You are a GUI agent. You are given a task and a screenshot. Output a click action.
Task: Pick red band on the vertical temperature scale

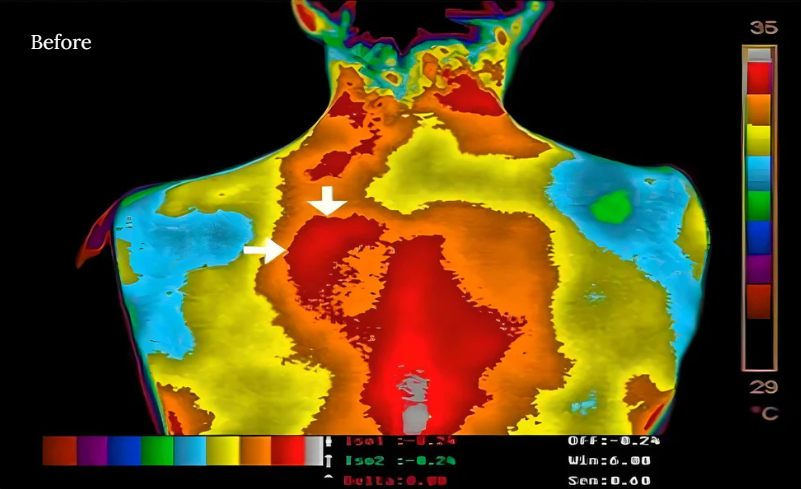click(x=759, y=77)
